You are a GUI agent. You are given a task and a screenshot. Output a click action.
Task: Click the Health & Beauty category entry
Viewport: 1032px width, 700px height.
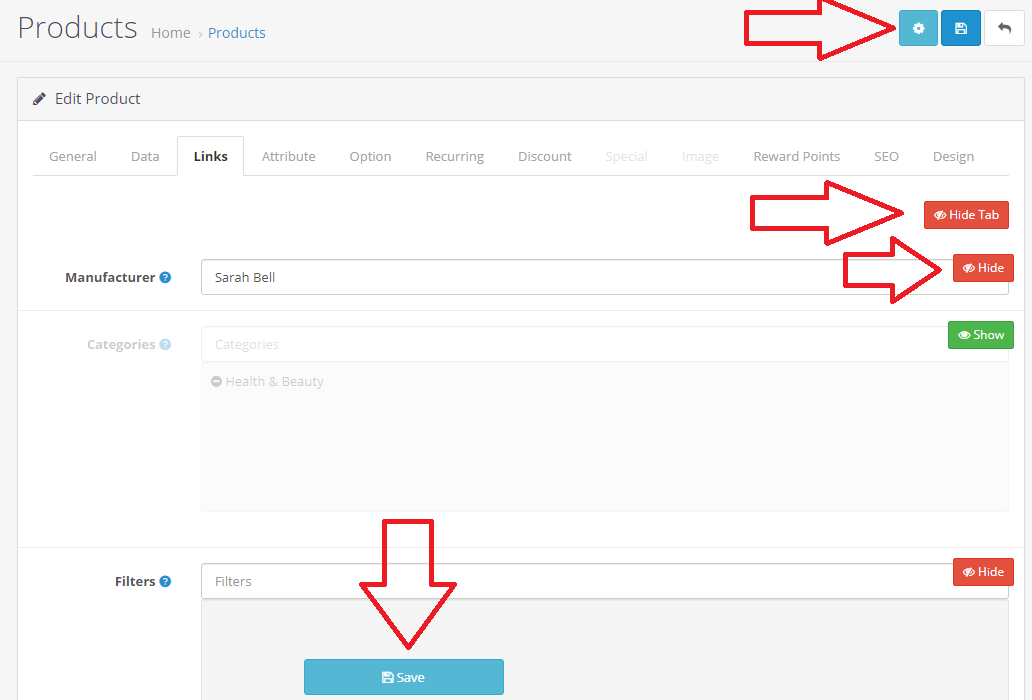[x=274, y=382]
